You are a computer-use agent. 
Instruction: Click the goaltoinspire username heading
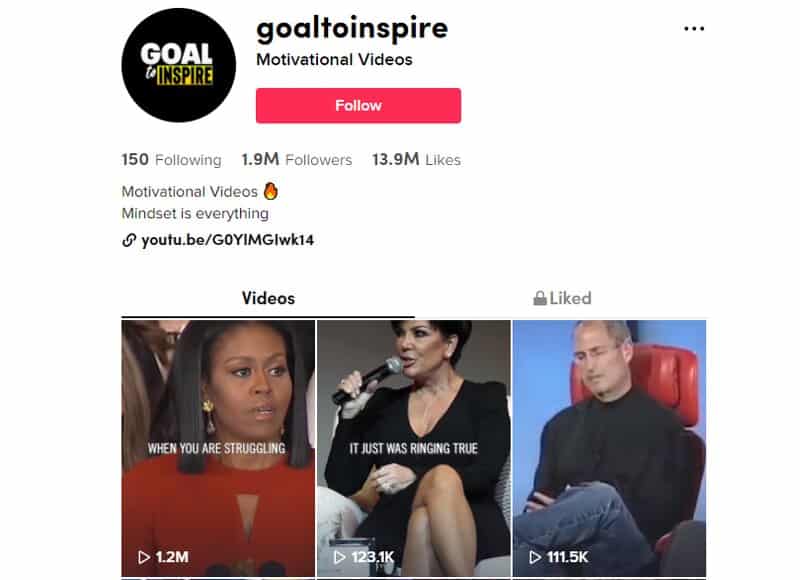(x=352, y=29)
